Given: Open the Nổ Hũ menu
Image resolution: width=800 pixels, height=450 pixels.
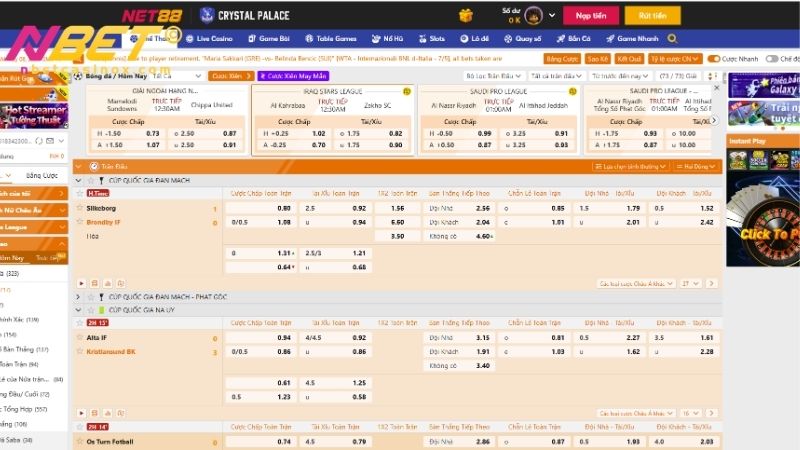Looking at the screenshot, I should pos(387,38).
